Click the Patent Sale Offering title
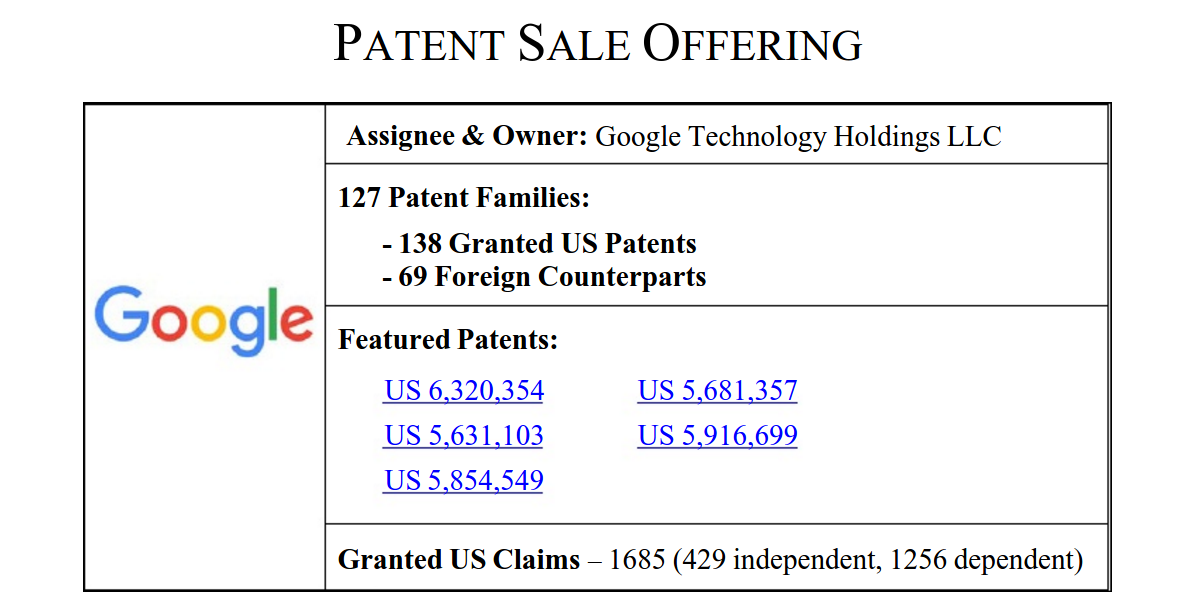 [x=598, y=45]
